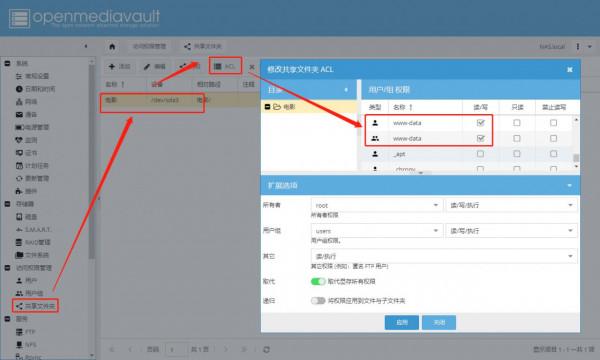Image resolution: width=600 pixels, height=360 pixels.
Task: Open General Settings item with sliders icon
Action: point(33,76)
